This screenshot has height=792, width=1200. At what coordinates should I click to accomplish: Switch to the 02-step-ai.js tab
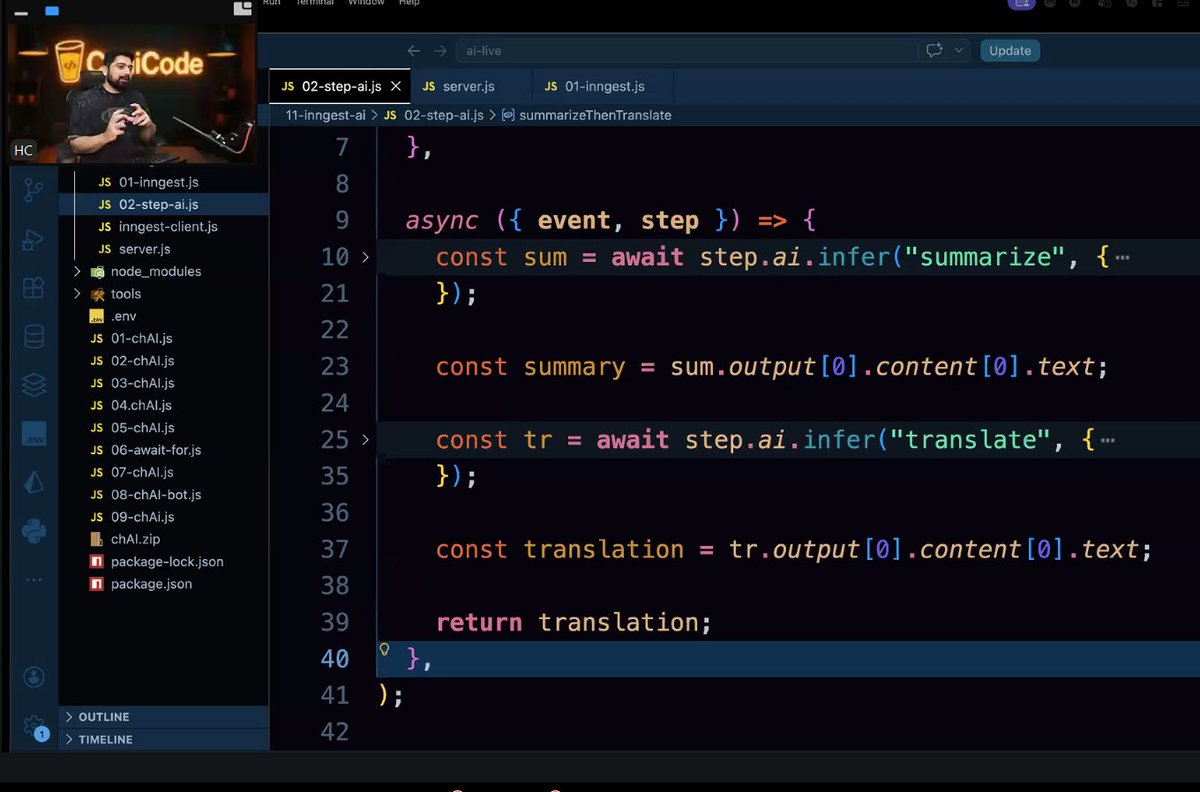pyautogui.click(x=340, y=87)
